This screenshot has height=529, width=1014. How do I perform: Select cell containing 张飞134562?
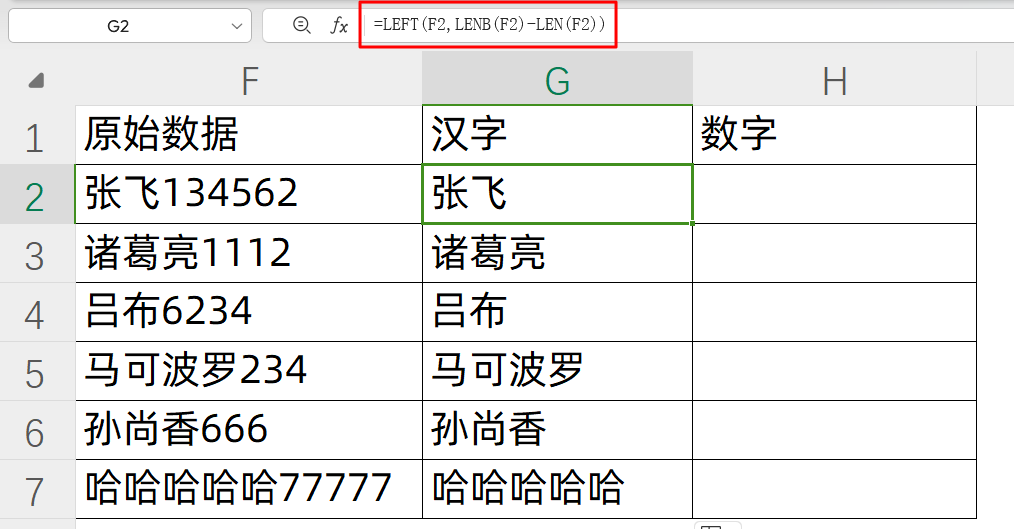pyautogui.click(x=249, y=194)
